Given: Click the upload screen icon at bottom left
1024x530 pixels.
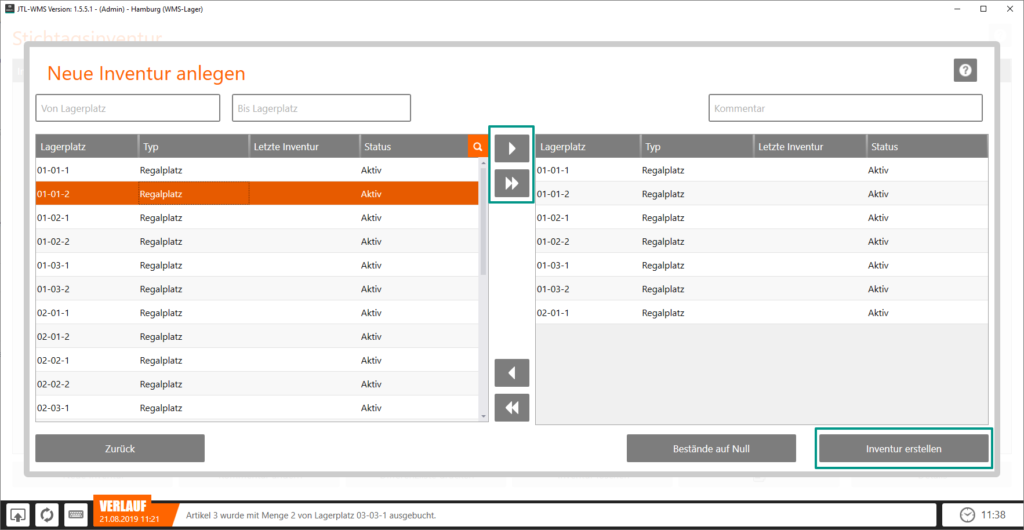Looking at the screenshot, I should tap(19, 515).
